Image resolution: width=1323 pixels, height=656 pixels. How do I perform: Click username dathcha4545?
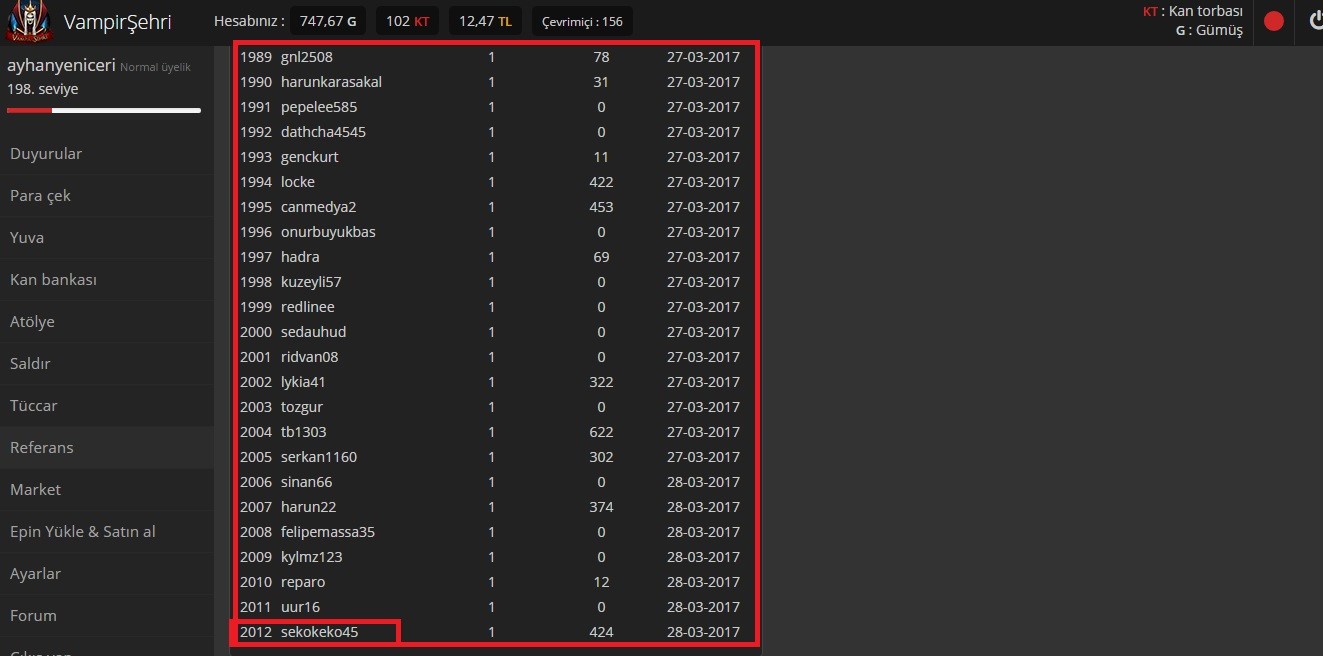click(323, 132)
